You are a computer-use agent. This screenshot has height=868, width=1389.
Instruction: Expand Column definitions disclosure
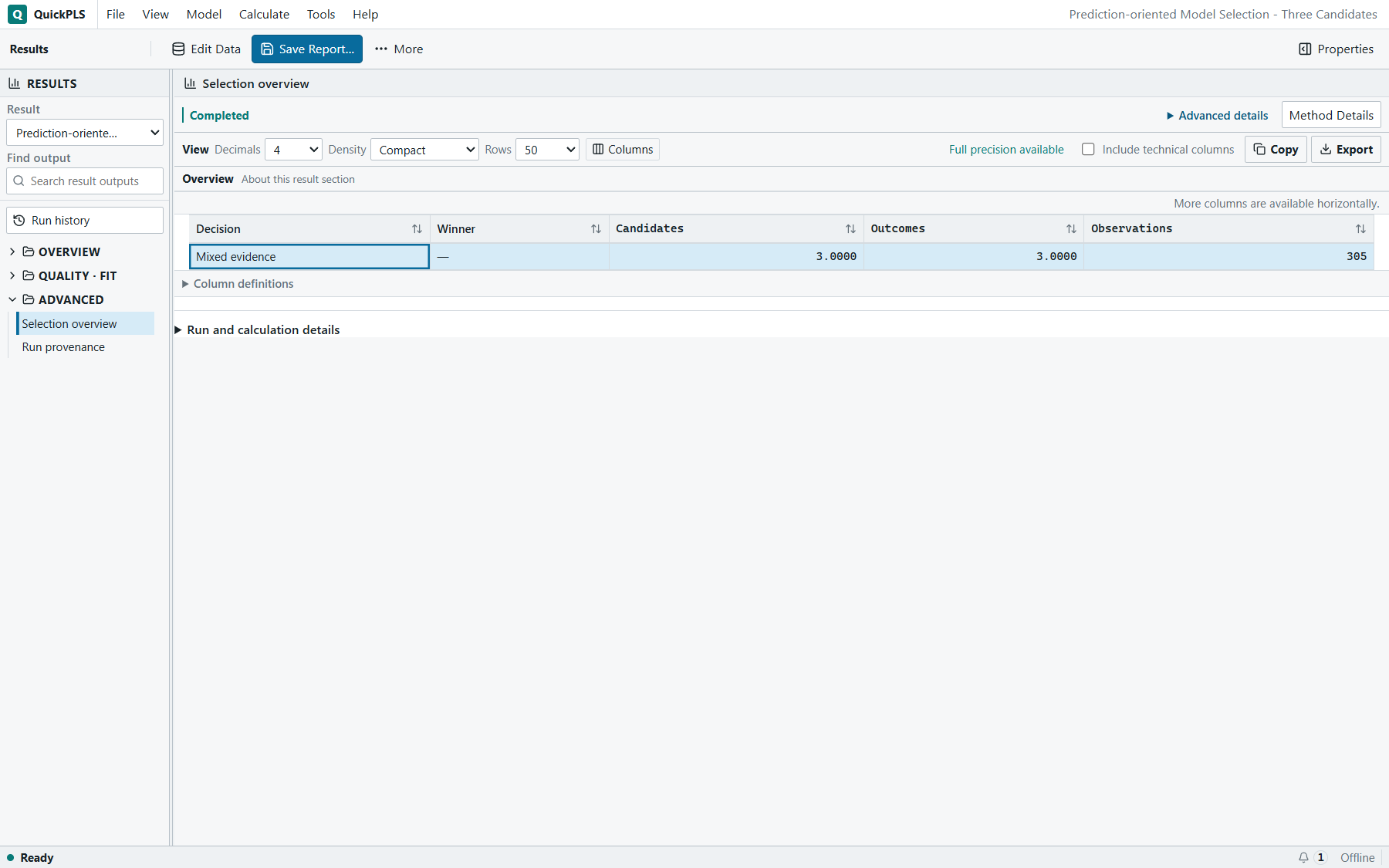238,284
